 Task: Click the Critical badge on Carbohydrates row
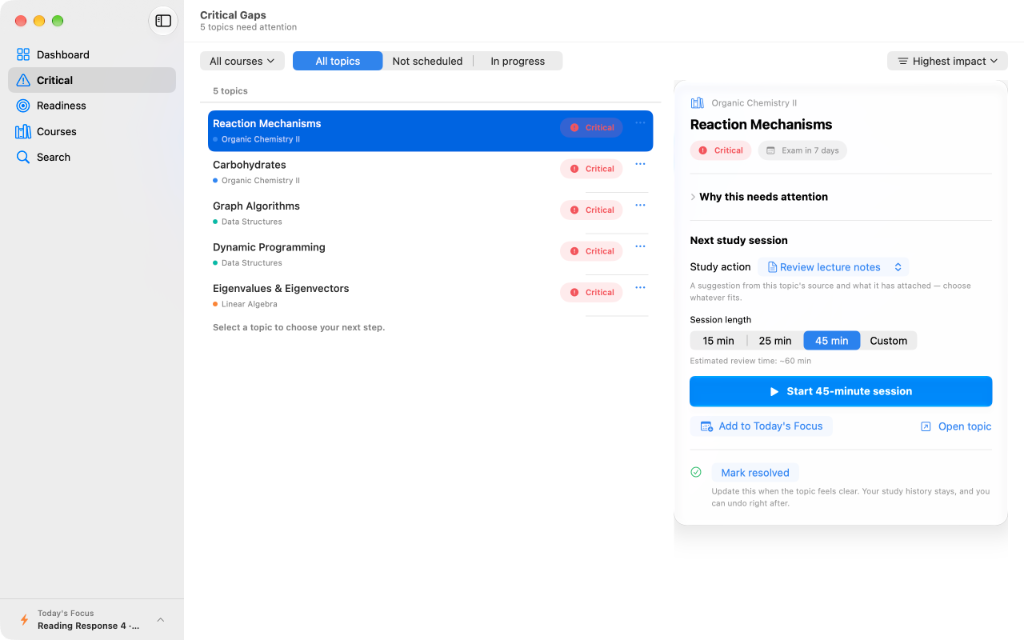591,168
